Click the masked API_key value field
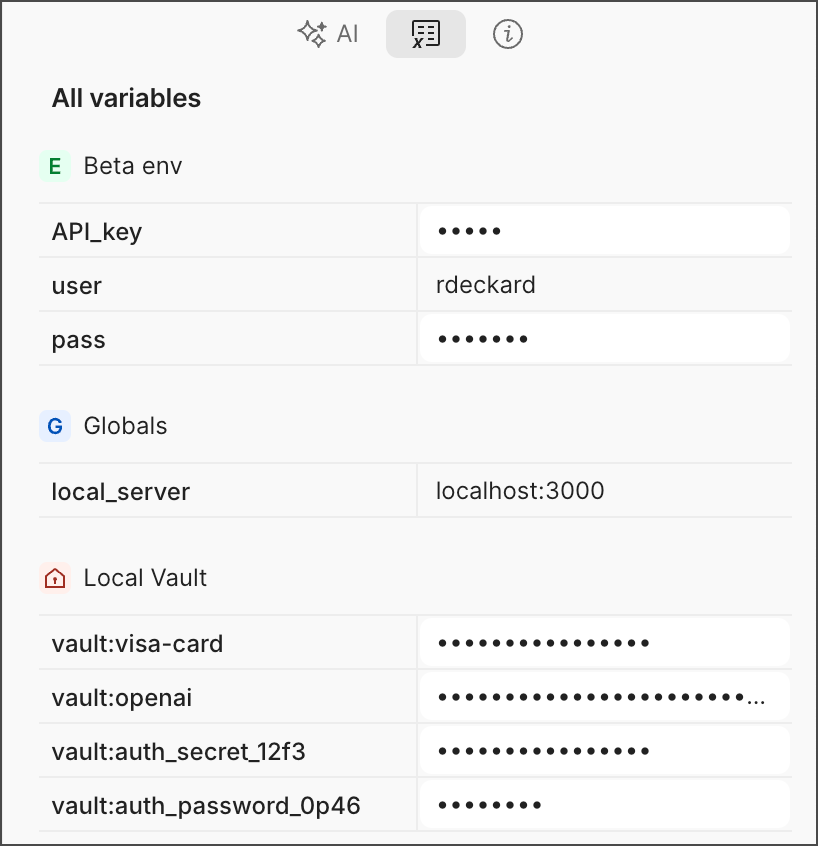The width and height of the screenshot is (818, 846). point(604,232)
